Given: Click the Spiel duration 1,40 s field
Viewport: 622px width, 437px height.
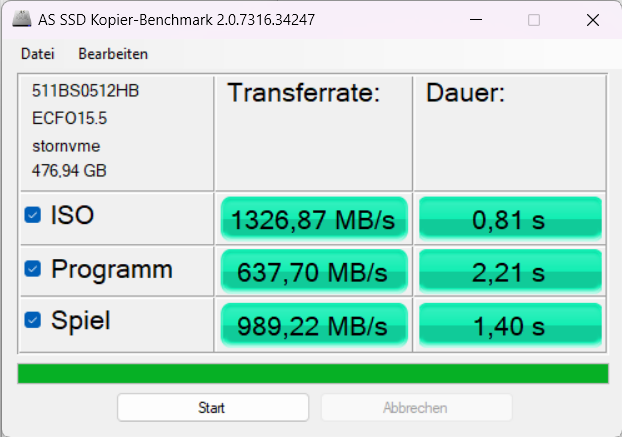Looking at the screenshot, I should (x=510, y=324).
